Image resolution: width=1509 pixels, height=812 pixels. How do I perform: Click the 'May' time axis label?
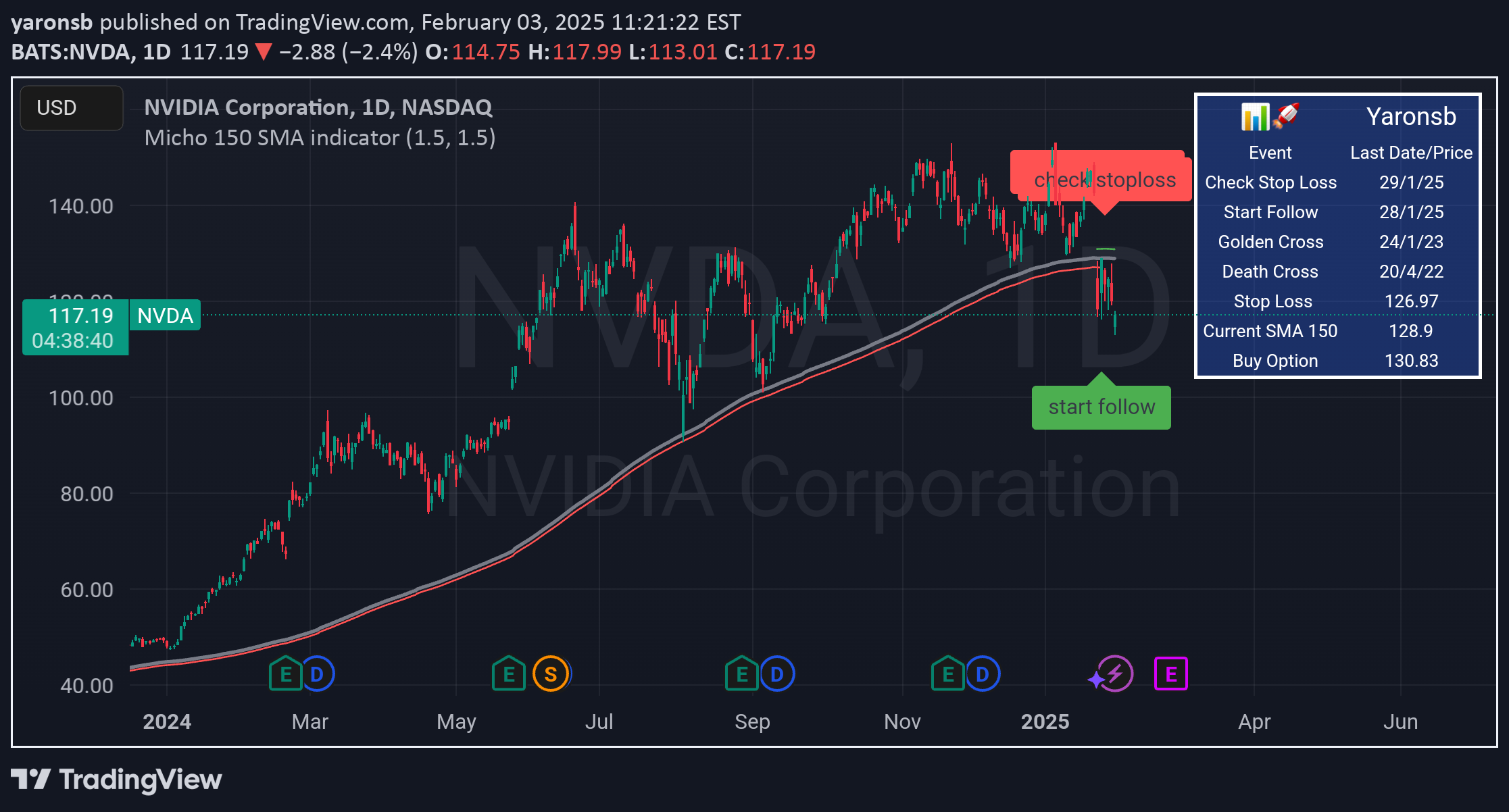[x=457, y=721]
